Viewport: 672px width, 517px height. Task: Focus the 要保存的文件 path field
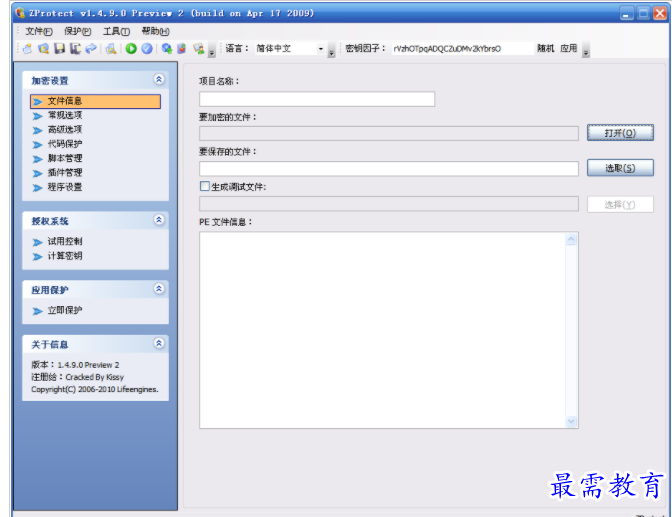pos(389,168)
